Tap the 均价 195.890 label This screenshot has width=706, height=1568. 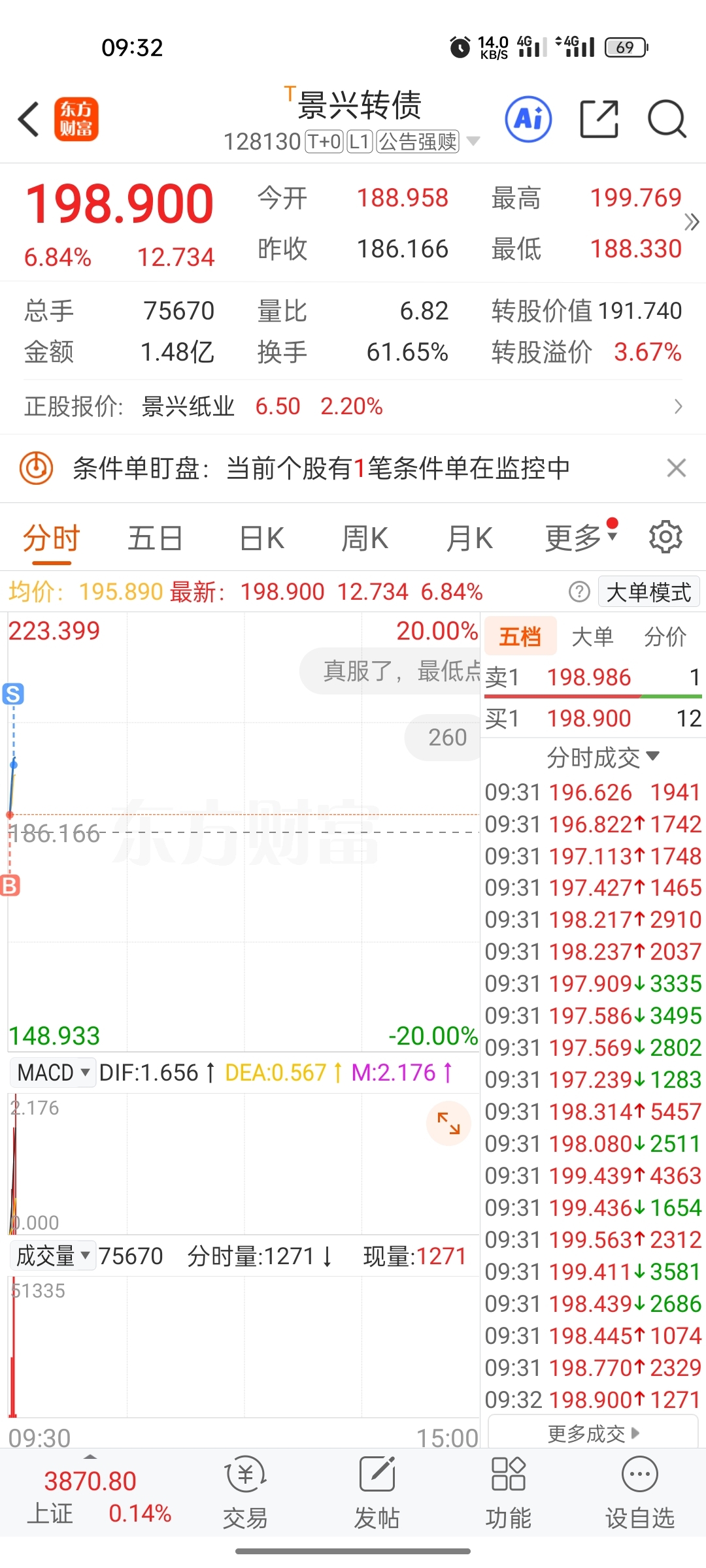click(86, 592)
